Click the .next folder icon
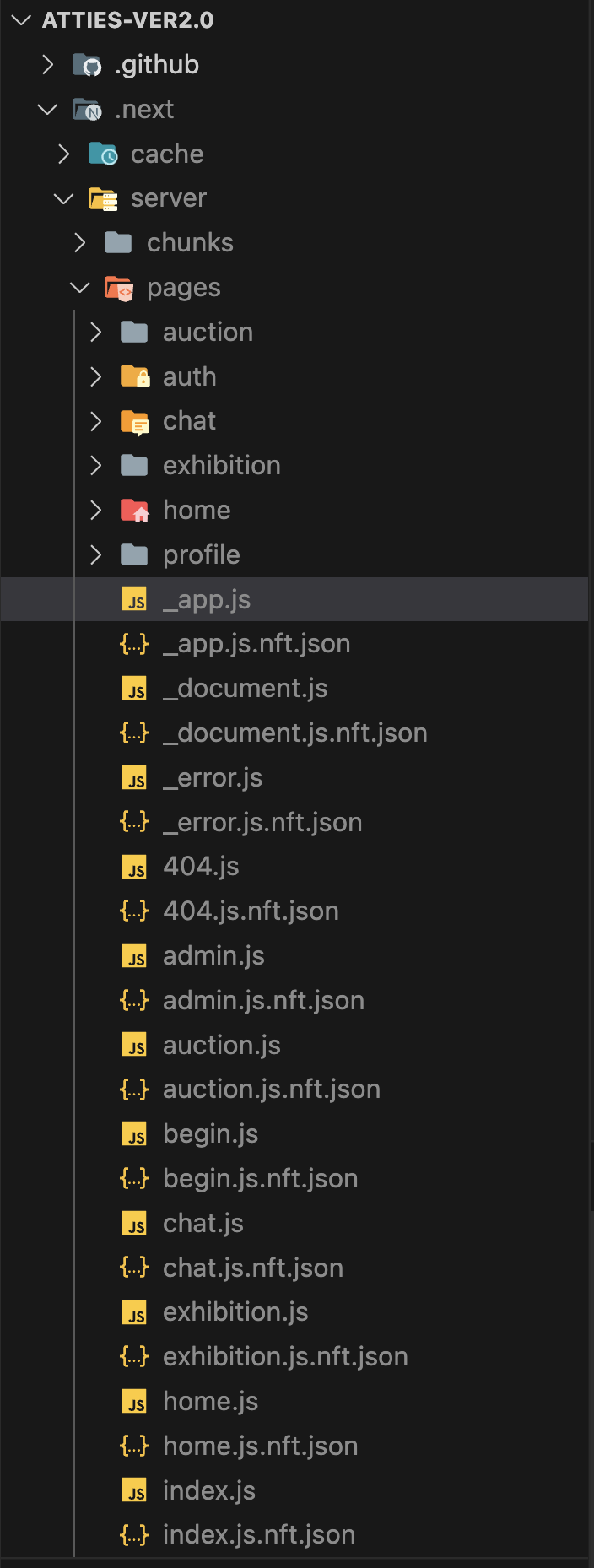This screenshot has width=594, height=1568. click(87, 110)
